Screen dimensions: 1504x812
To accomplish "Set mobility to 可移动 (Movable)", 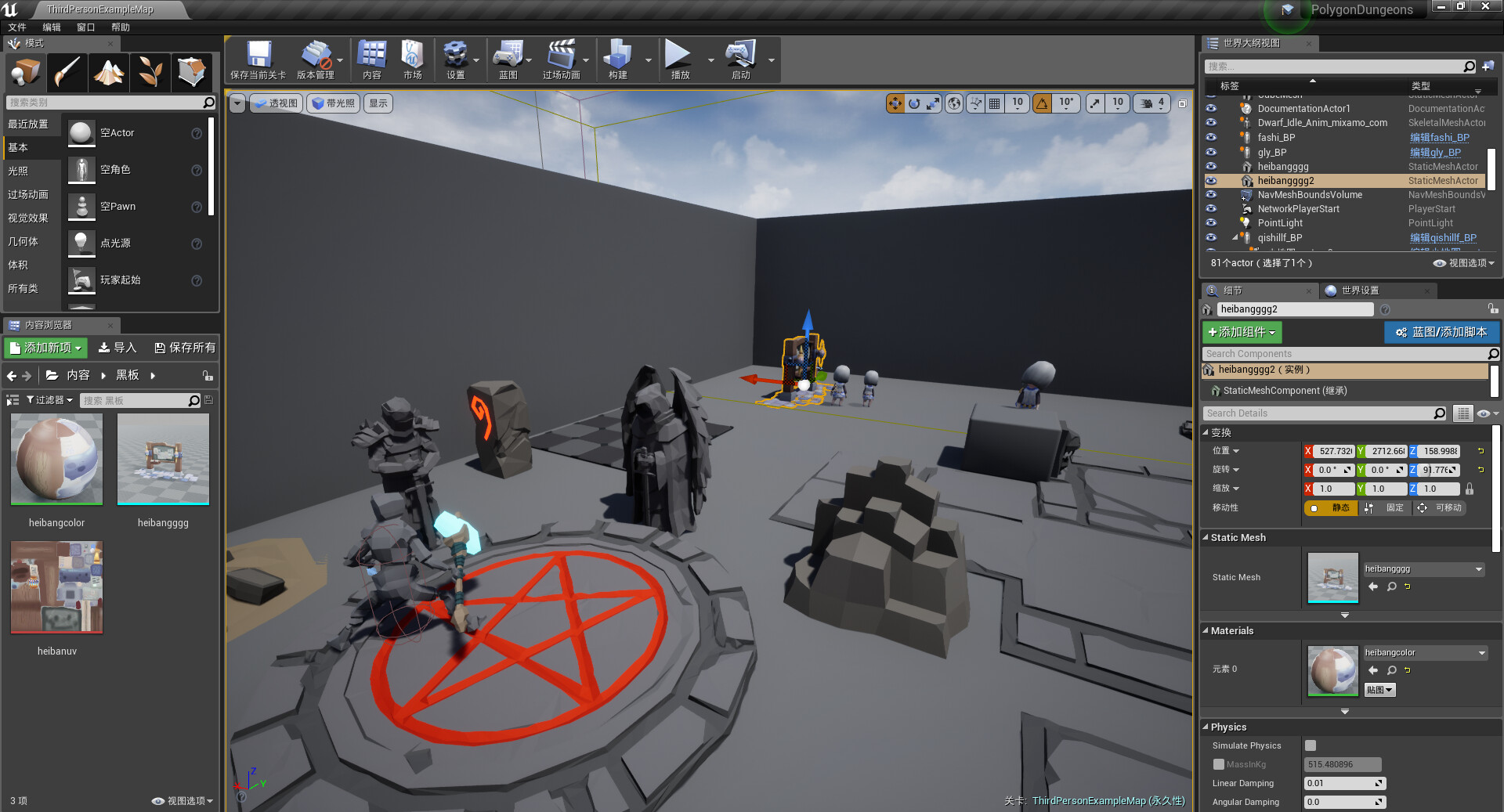I will click(x=1440, y=508).
